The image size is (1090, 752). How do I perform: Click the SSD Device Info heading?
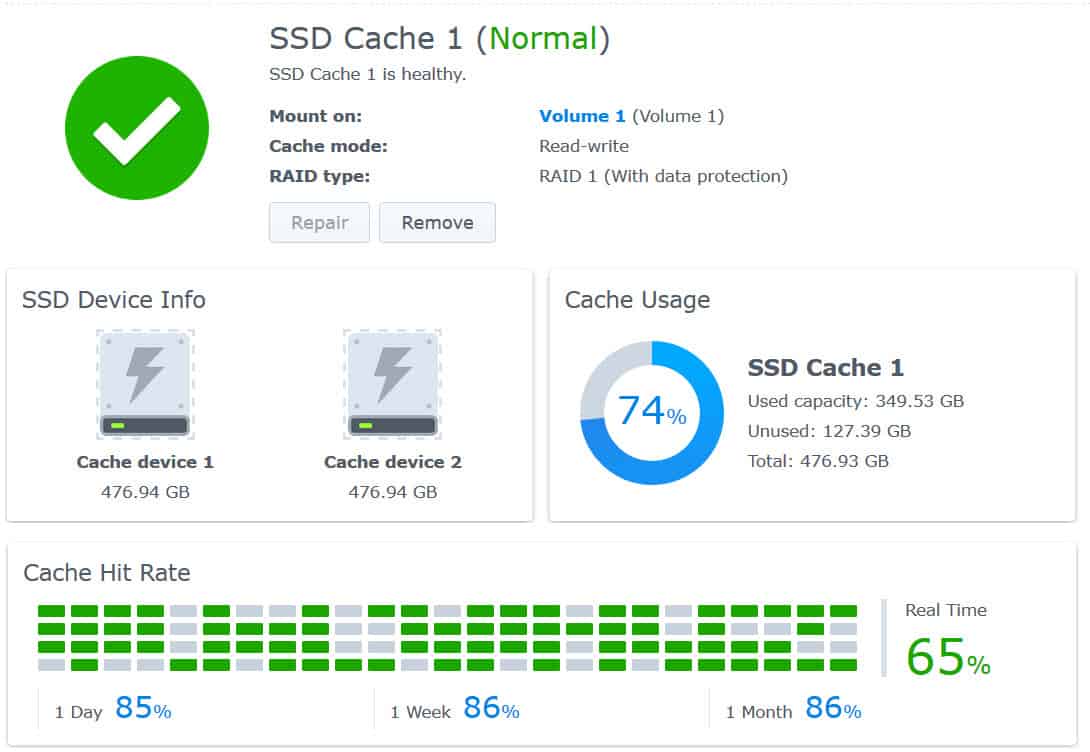pos(114,300)
